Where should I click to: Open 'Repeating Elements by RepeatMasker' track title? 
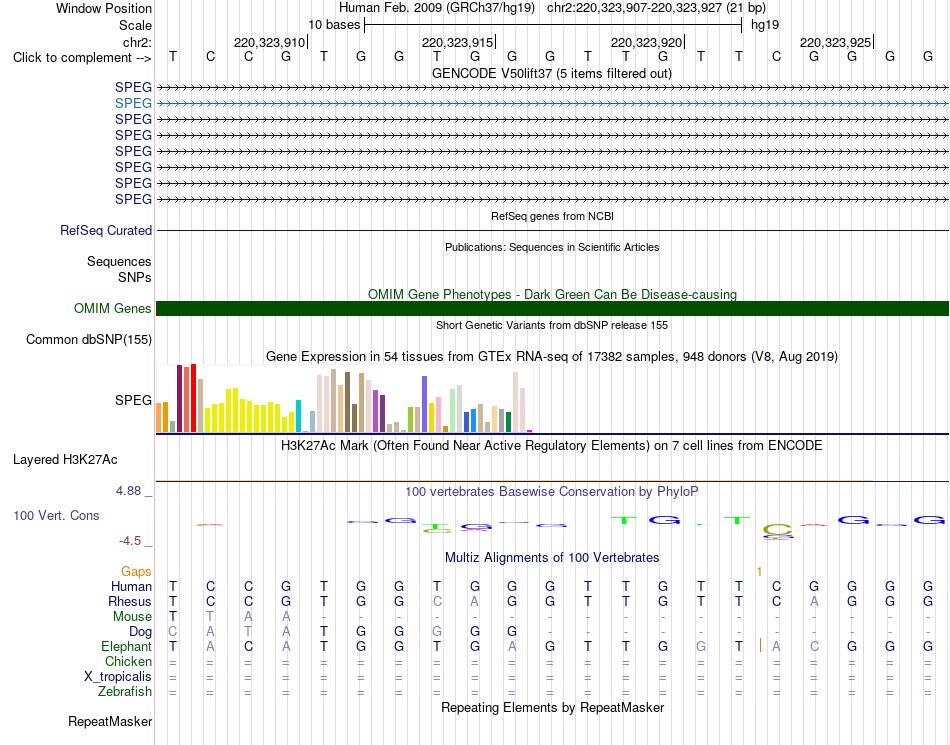coord(552,707)
